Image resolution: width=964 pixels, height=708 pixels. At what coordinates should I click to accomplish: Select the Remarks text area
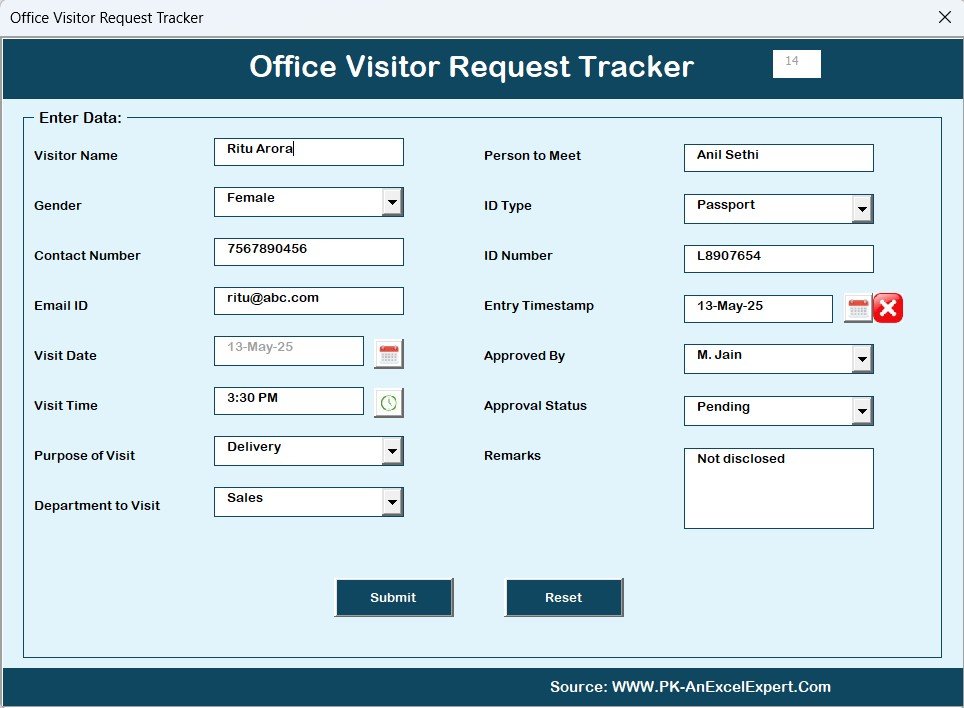click(778, 489)
